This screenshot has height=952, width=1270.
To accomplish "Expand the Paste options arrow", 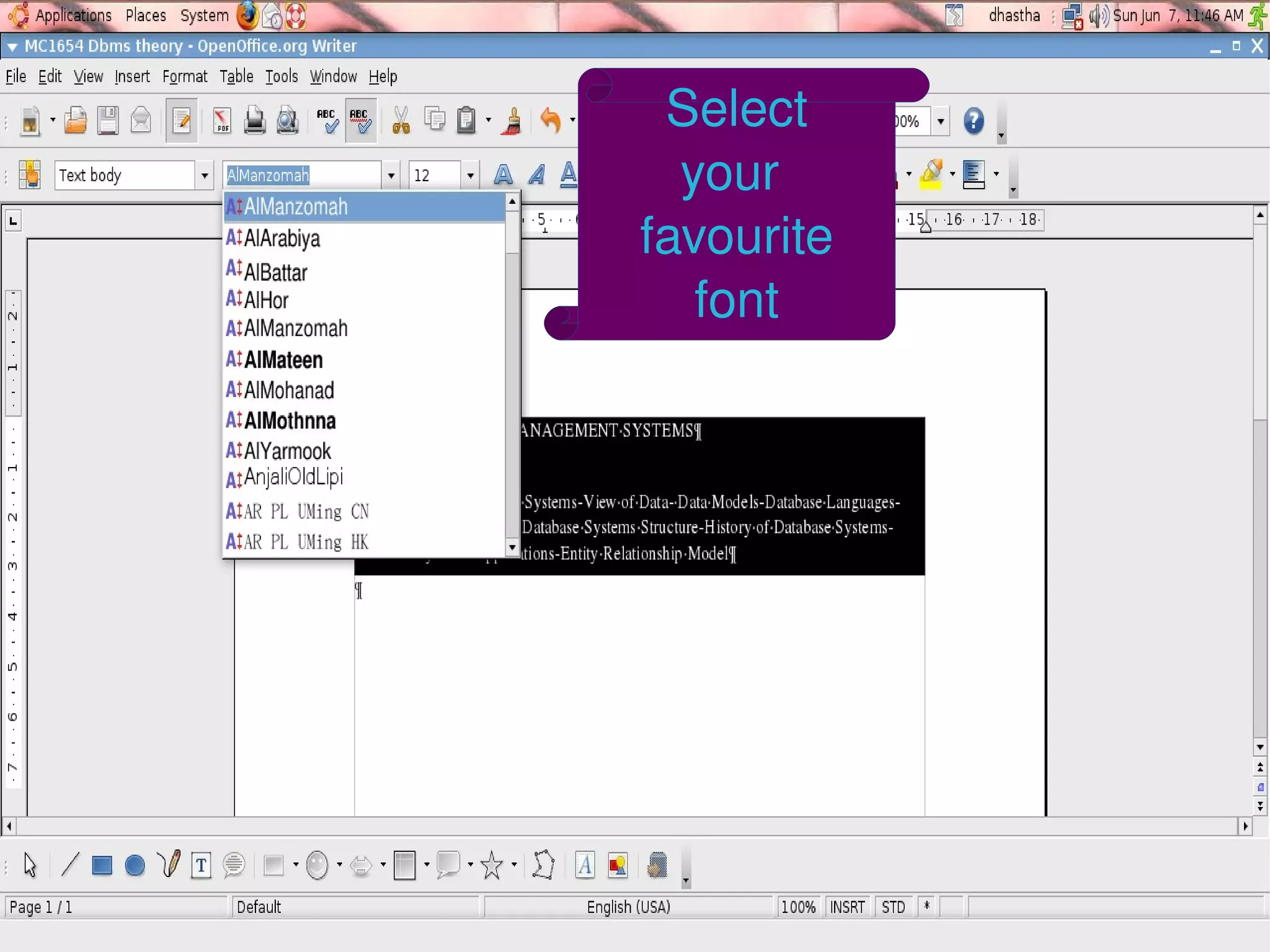I will 489,120.
